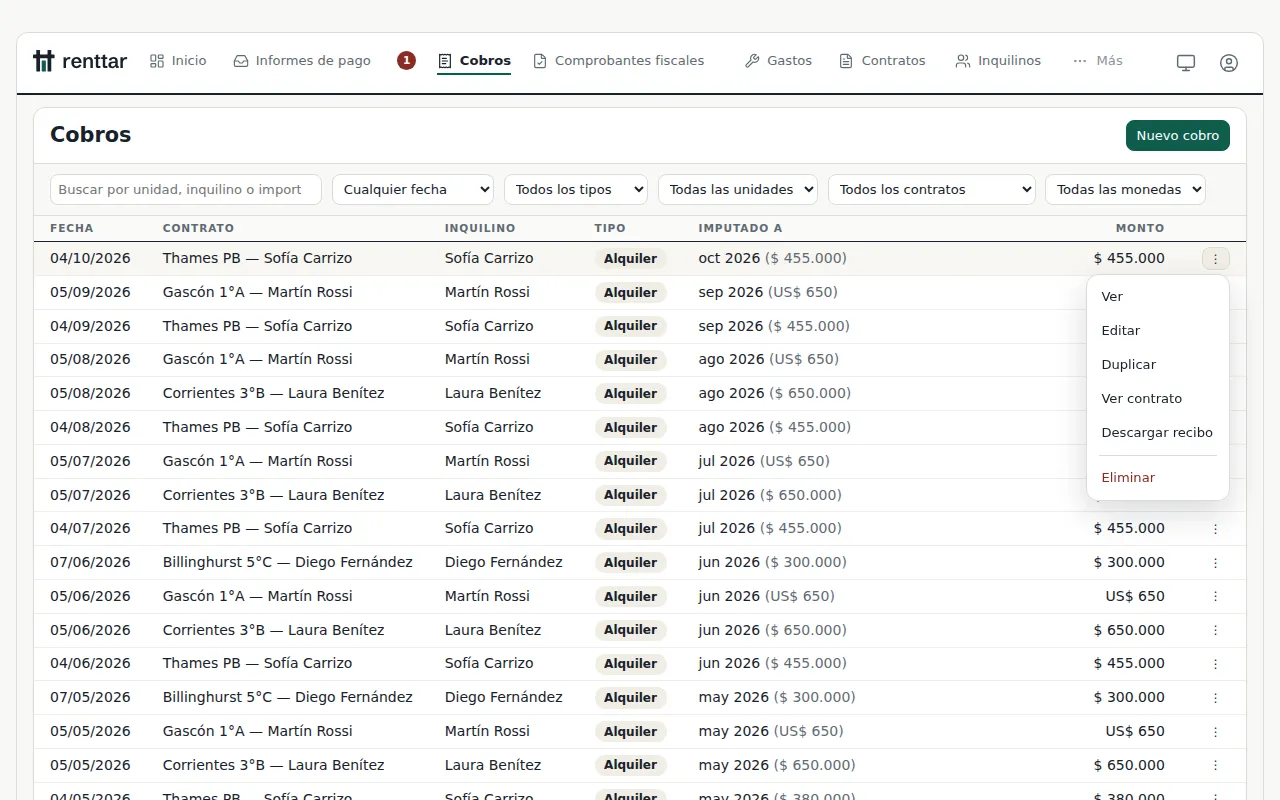Click the Nuevo cobro button
The height and width of the screenshot is (800, 1280).
1178,136
